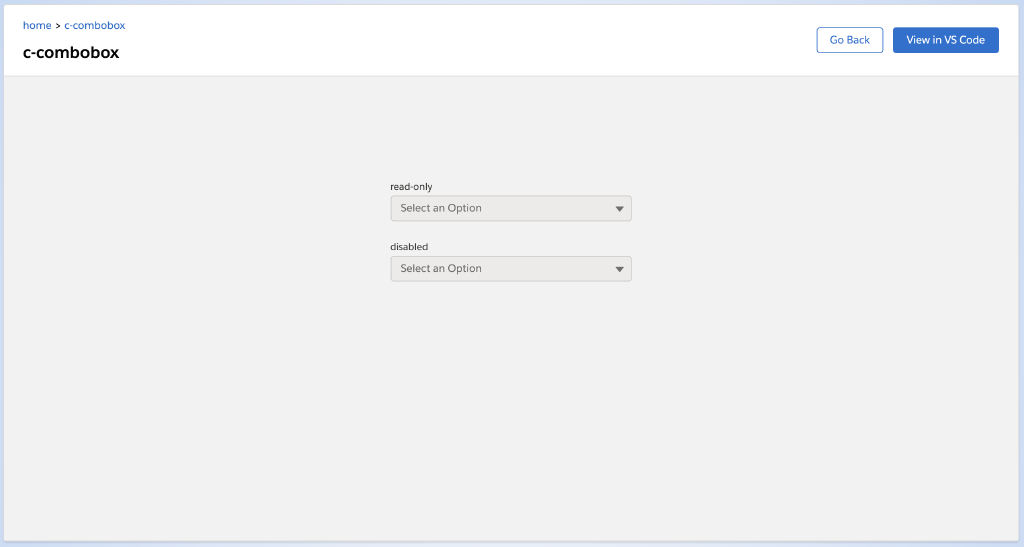
Task: Open the read-only combobox
Action: coord(510,208)
